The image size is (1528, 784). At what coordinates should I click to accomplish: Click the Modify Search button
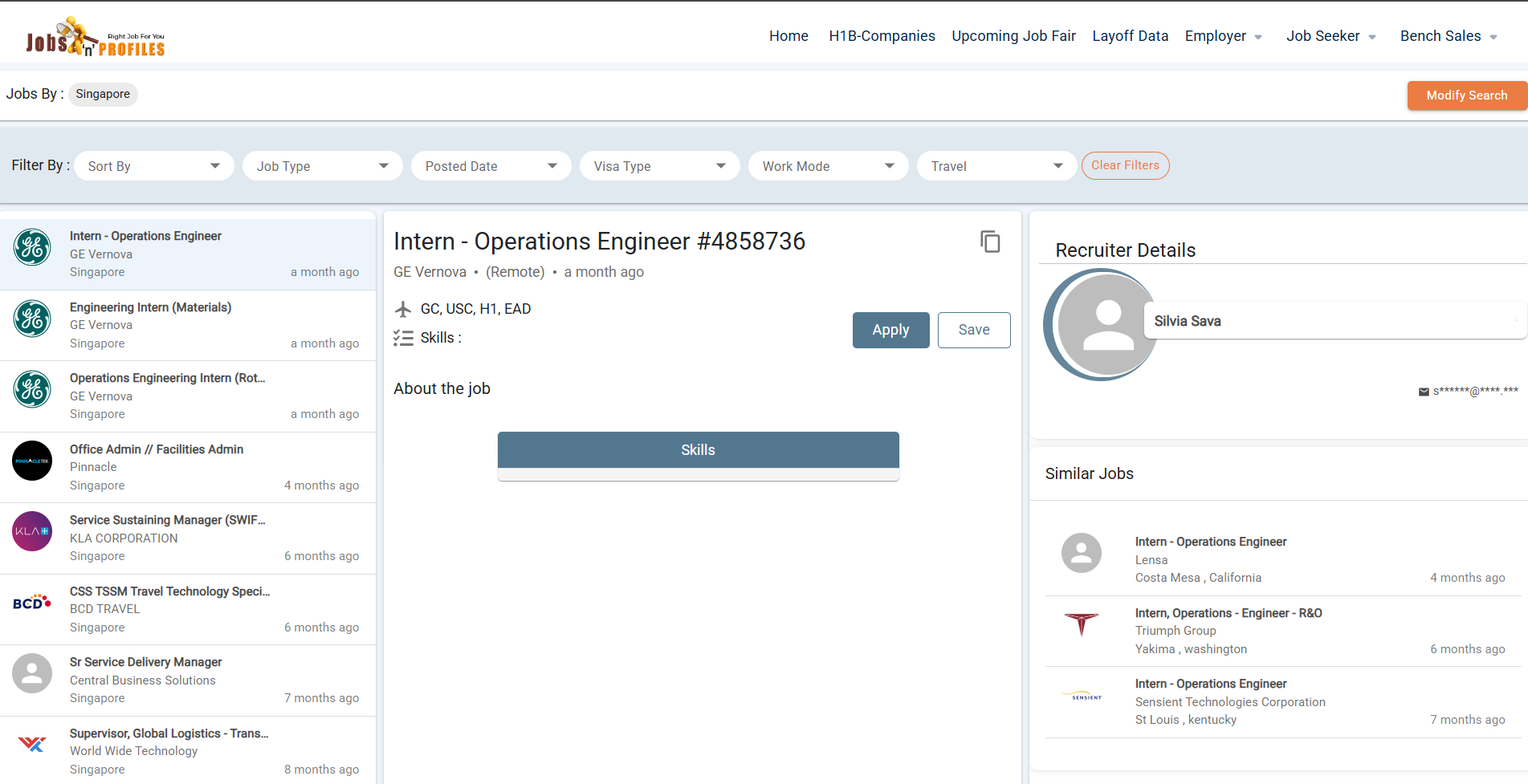coord(1467,95)
